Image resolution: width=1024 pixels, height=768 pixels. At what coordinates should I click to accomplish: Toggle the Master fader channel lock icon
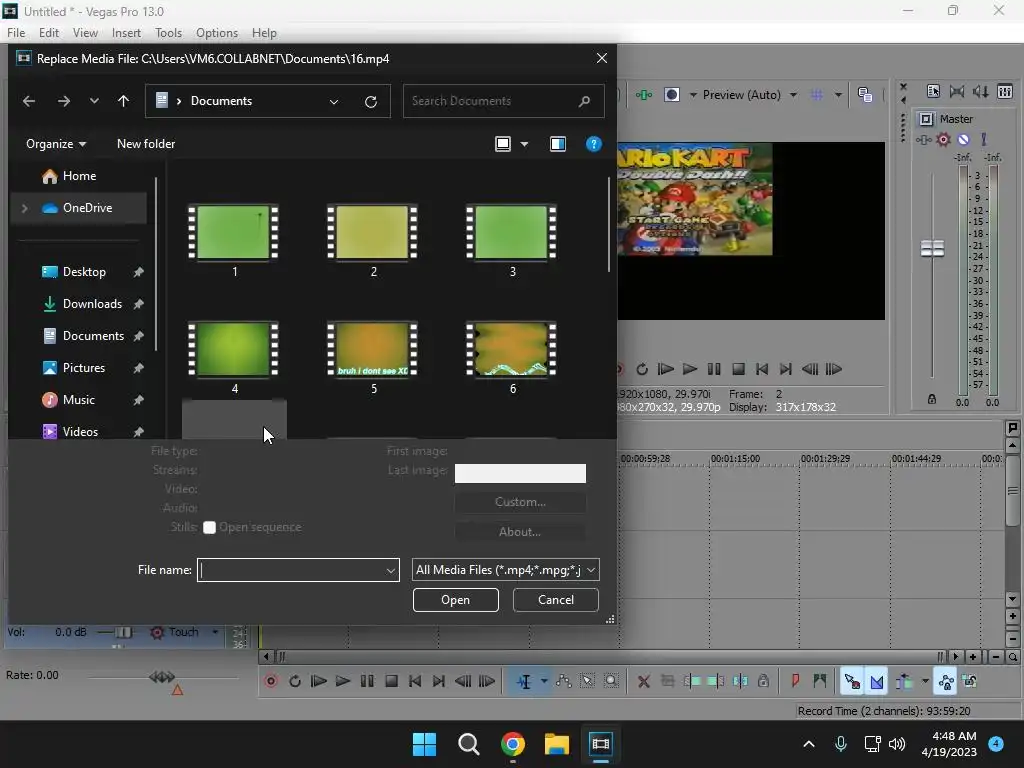point(932,399)
